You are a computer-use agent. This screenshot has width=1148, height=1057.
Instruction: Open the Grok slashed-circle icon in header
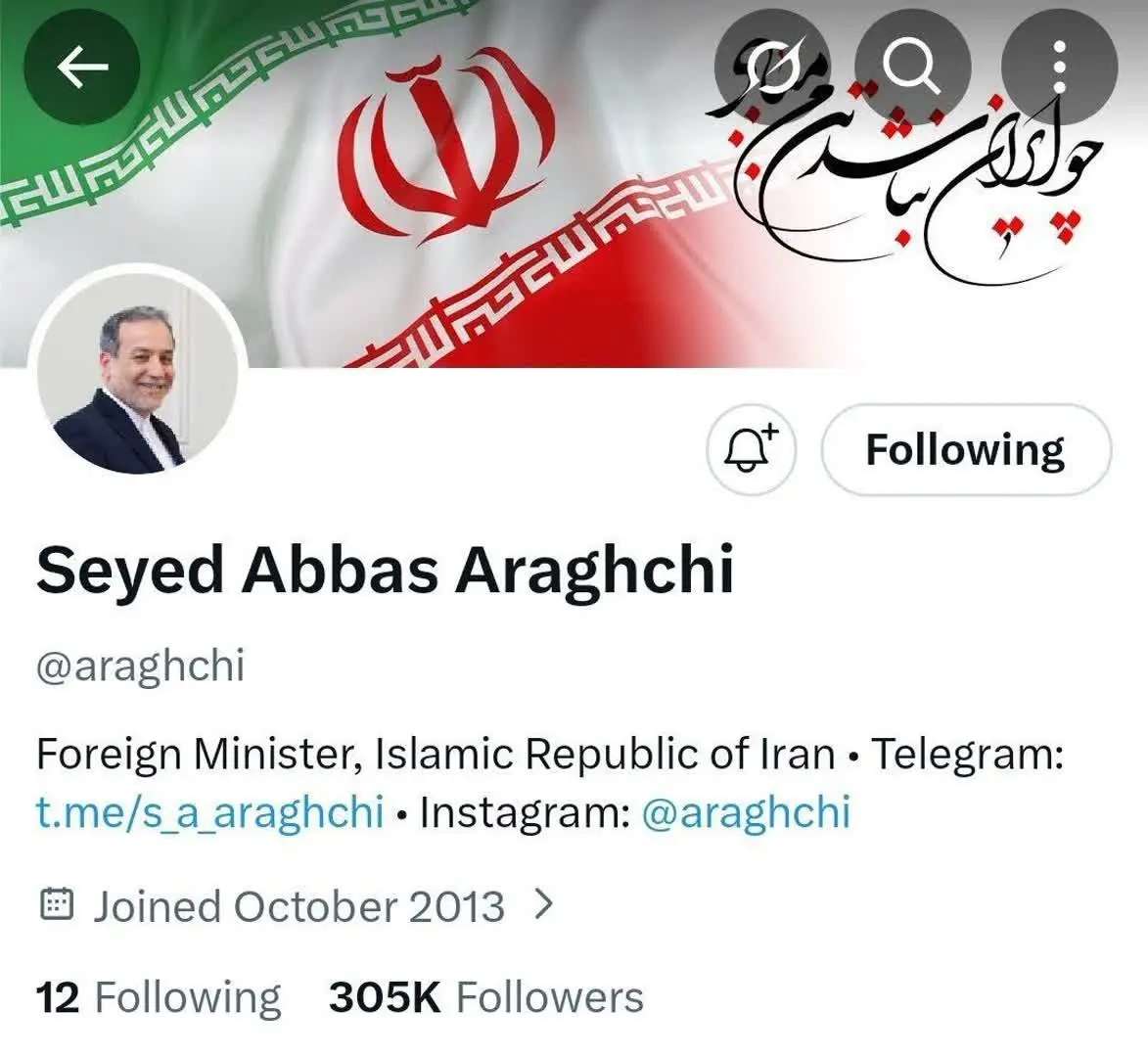click(772, 68)
